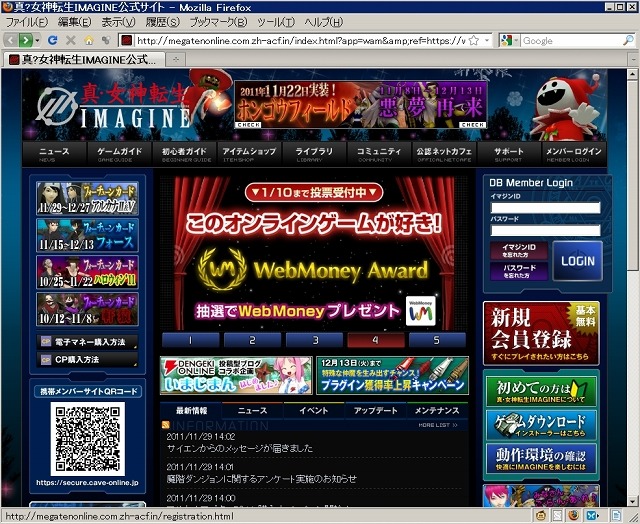This screenshot has width=640, height=524.
Task: Open the list-all-tabs dropdown at tab bar end
Action: tap(633, 60)
